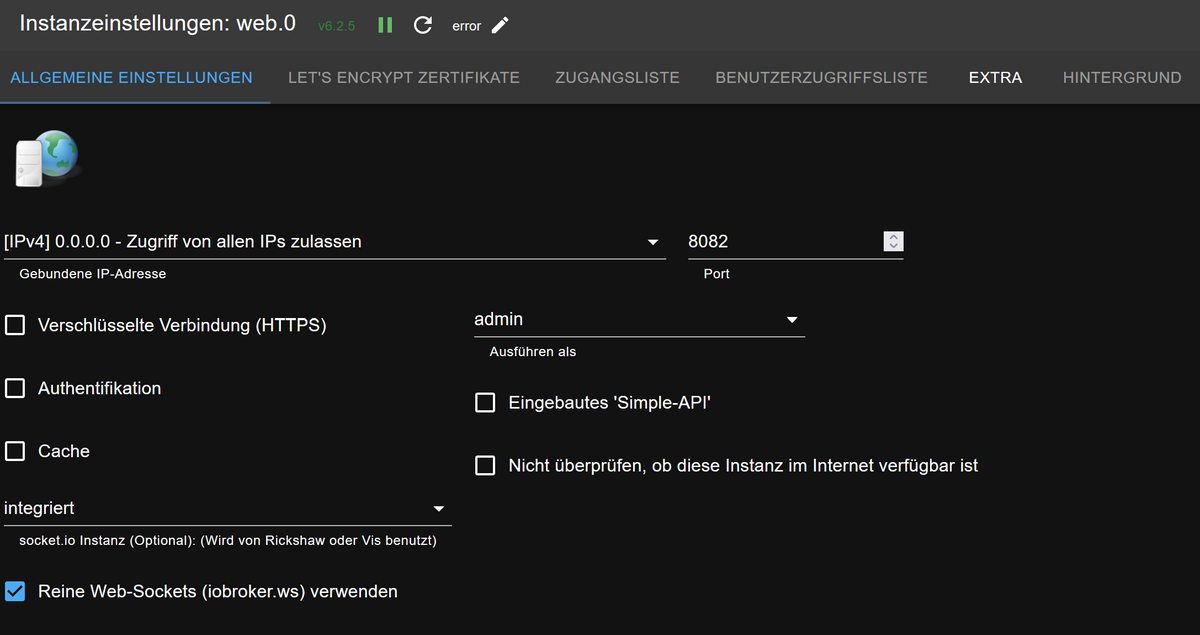Click the restart instance icon
The height and width of the screenshot is (635, 1200).
pos(423,25)
